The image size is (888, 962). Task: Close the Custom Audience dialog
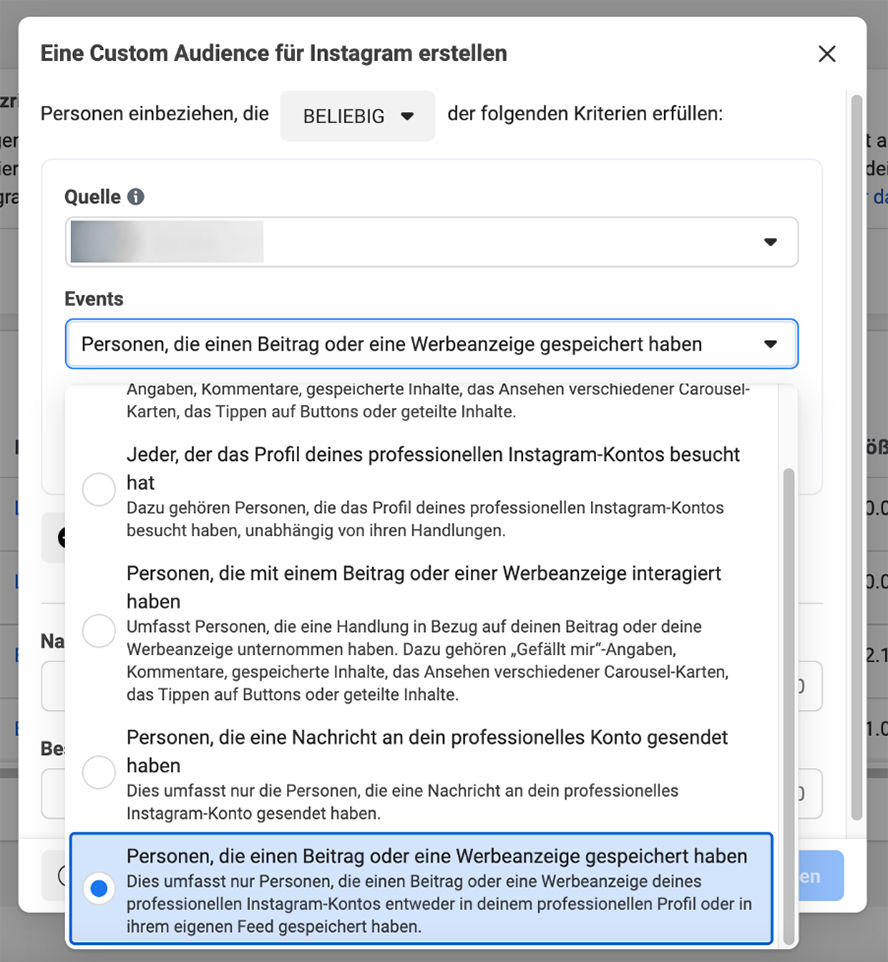(x=827, y=54)
